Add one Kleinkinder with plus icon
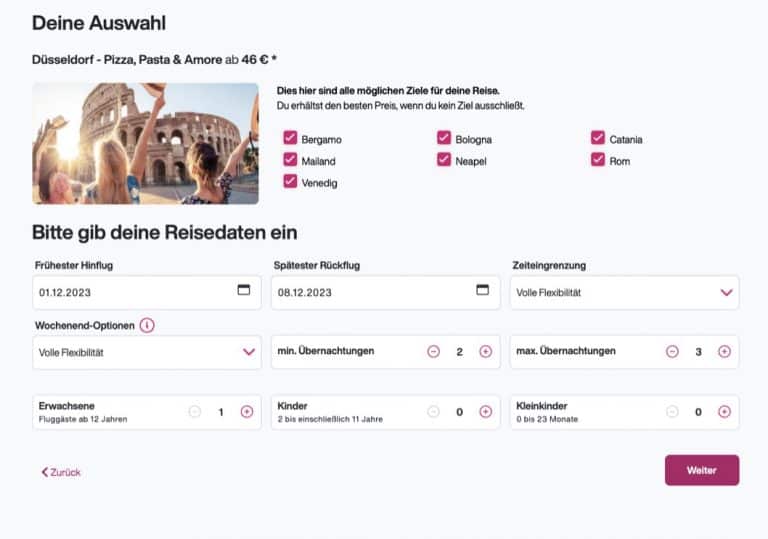This screenshot has height=539, width=768. (x=725, y=411)
